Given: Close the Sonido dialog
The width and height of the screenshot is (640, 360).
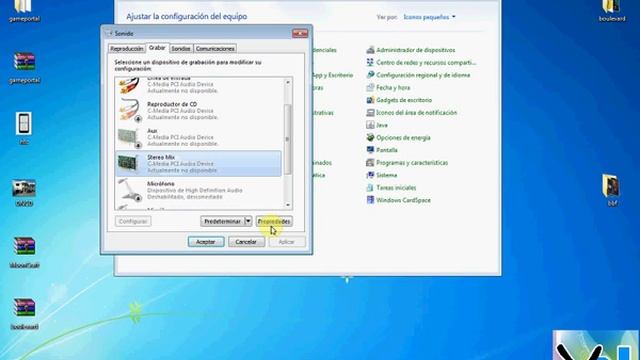Looking at the screenshot, I should pyautogui.click(x=300, y=33).
